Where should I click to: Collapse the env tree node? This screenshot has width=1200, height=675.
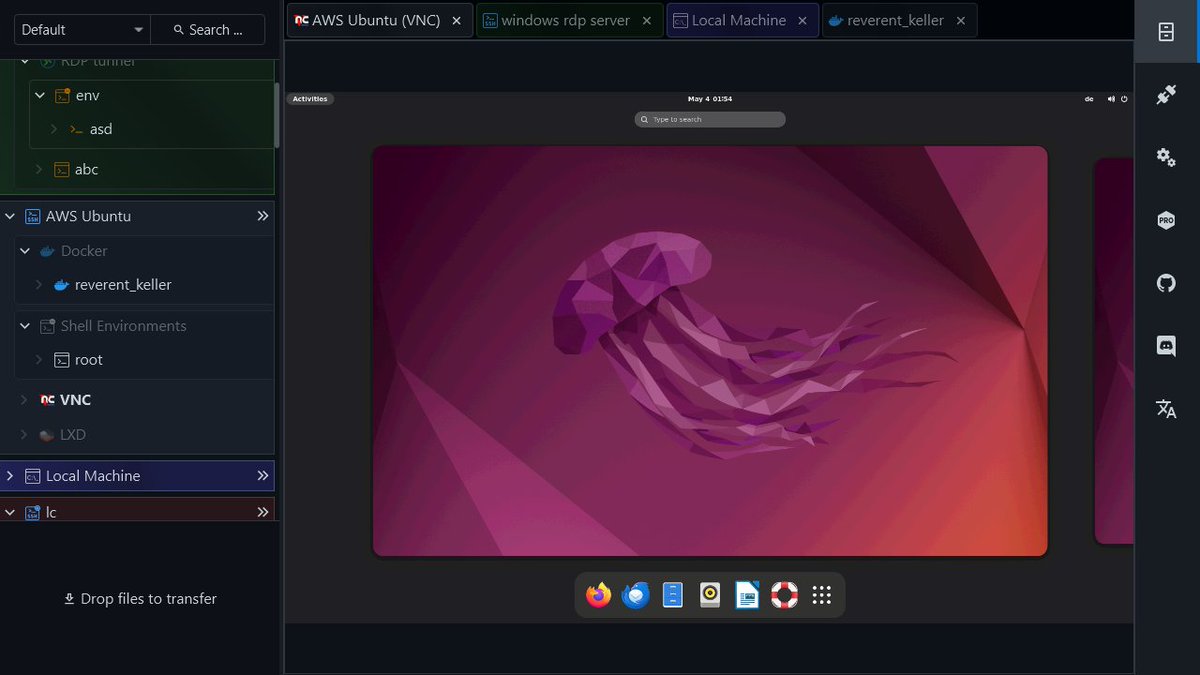coord(39,95)
